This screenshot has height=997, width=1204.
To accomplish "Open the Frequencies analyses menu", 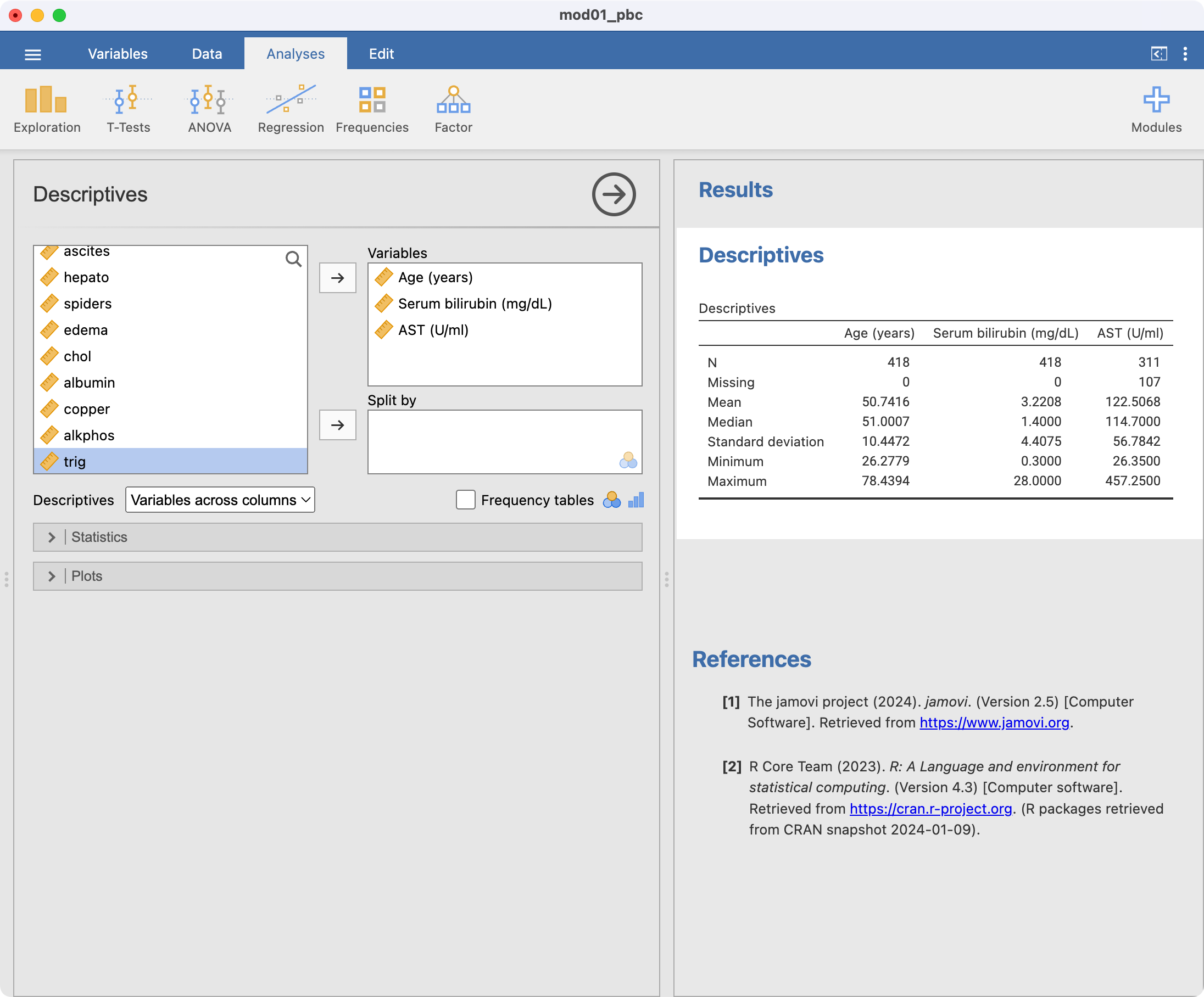I will 372,110.
